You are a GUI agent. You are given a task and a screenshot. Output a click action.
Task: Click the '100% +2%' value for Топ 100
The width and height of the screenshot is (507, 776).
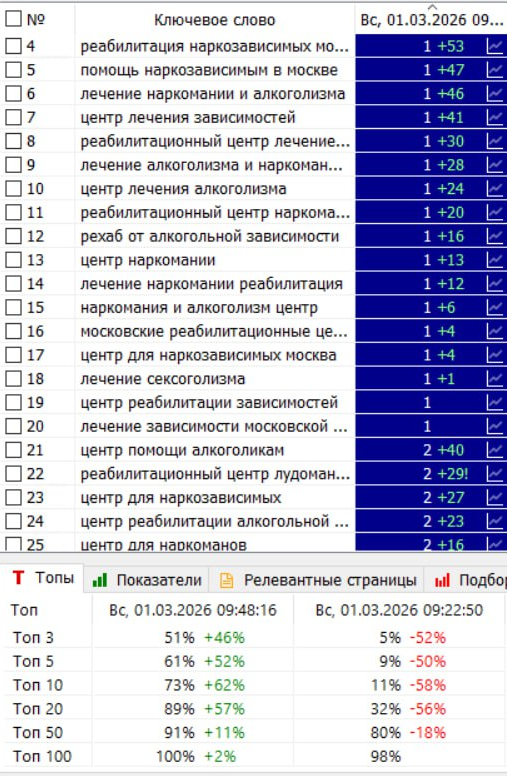196,756
